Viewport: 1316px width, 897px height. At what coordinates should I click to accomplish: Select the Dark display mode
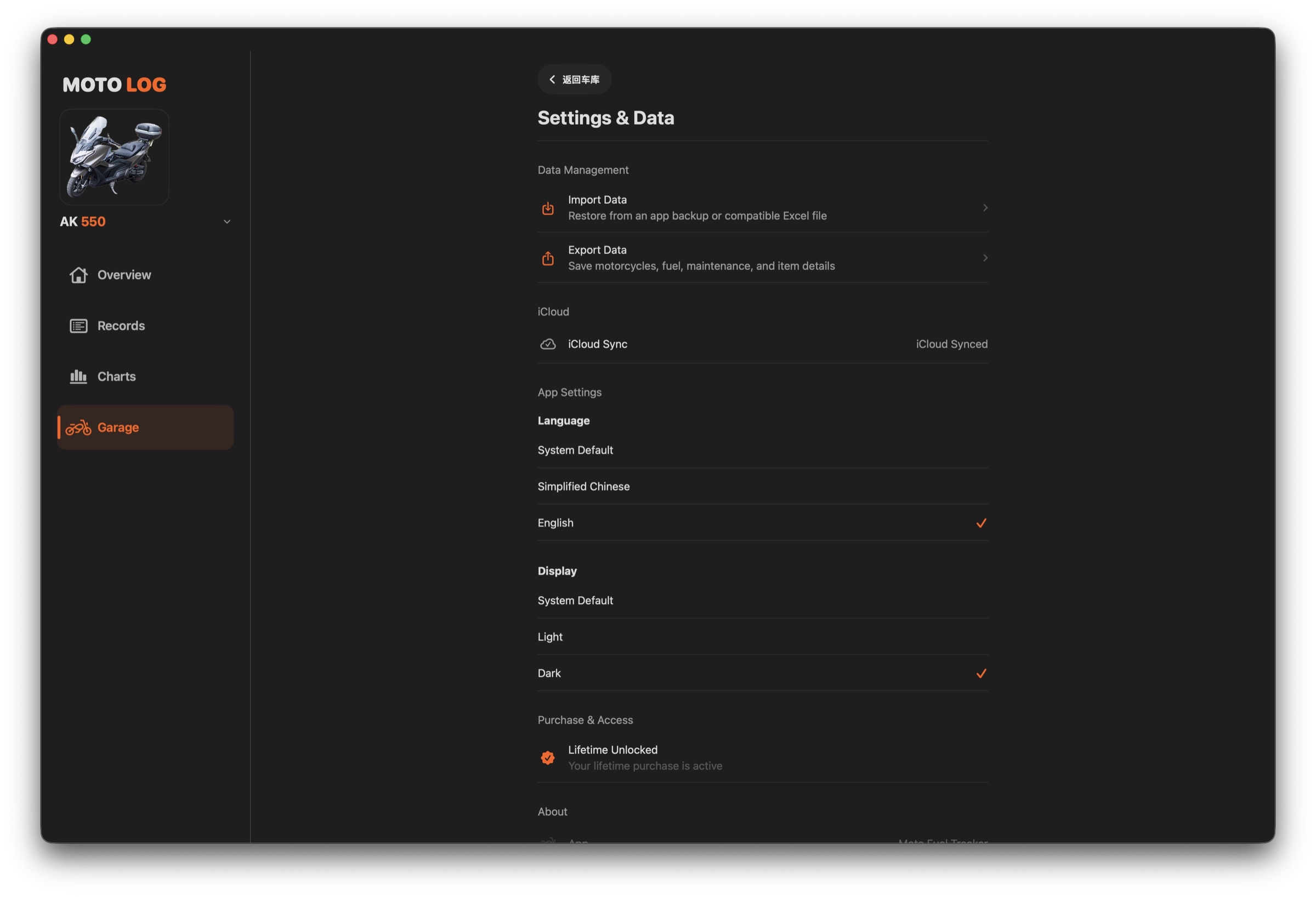click(x=763, y=673)
